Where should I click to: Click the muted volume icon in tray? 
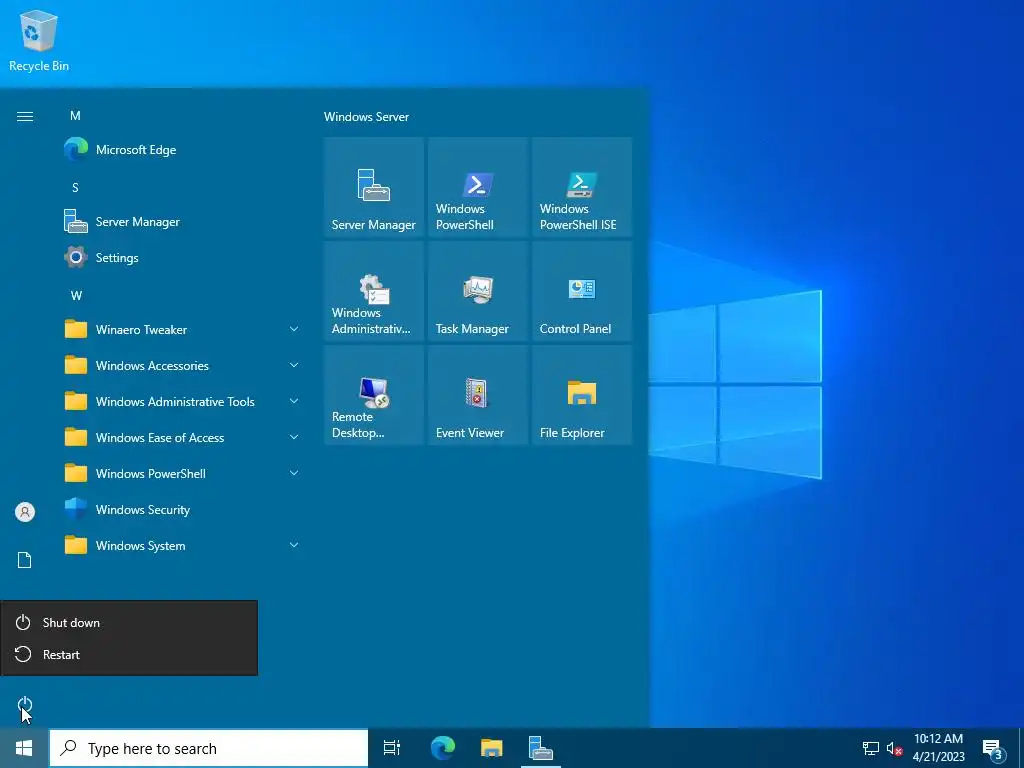tap(895, 748)
